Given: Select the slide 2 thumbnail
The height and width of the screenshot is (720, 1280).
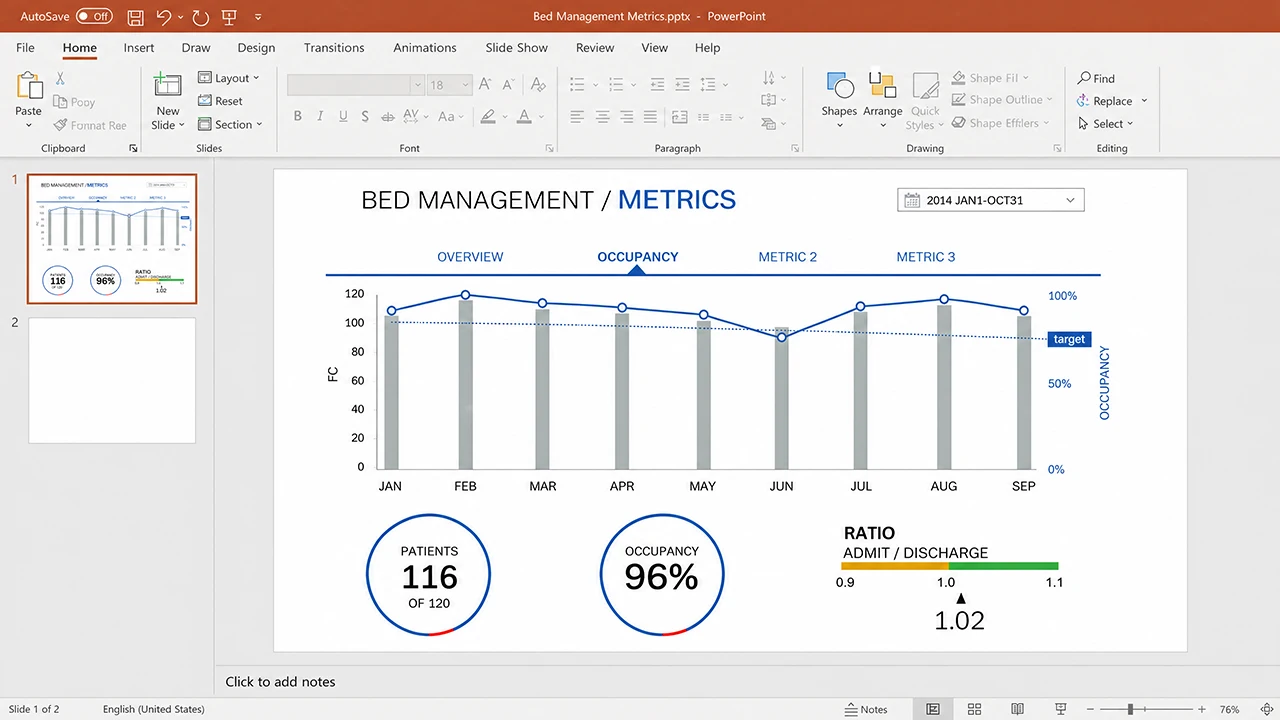Looking at the screenshot, I should [x=112, y=381].
